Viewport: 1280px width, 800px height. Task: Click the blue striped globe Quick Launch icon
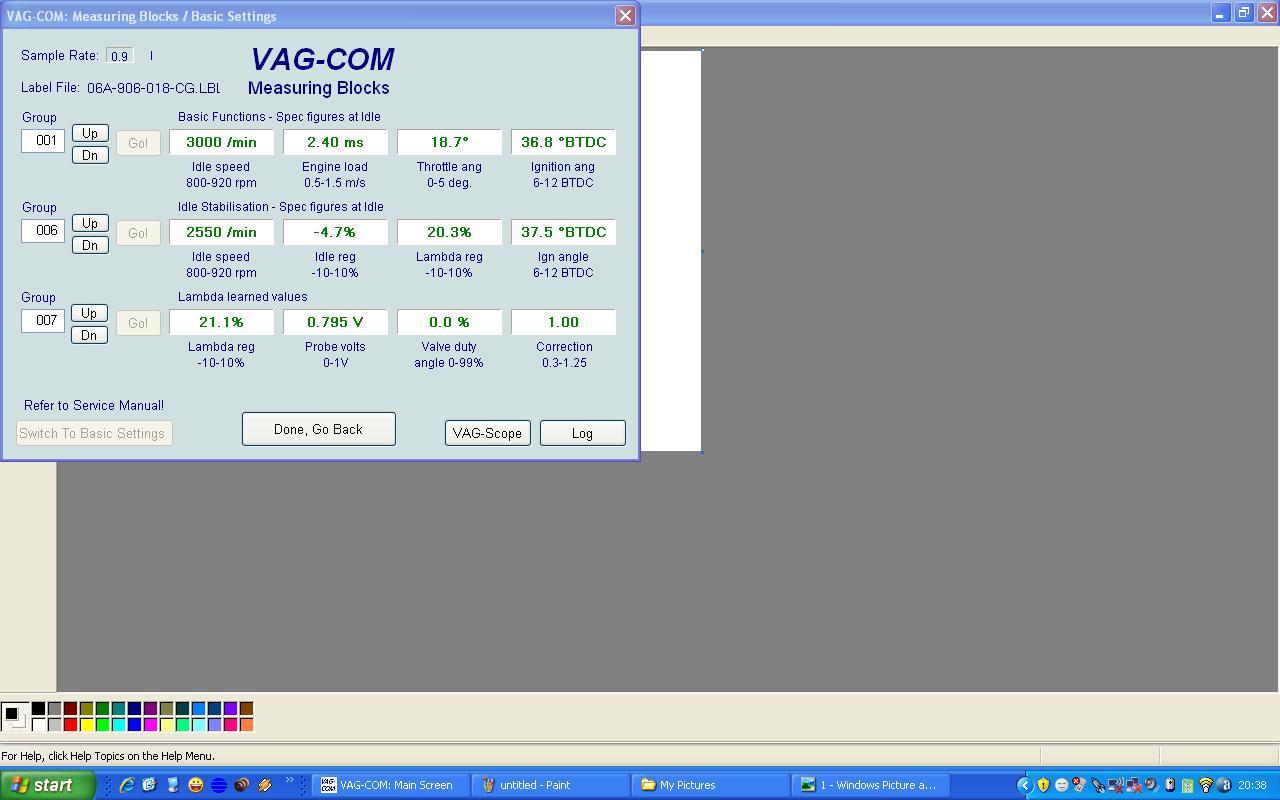pyautogui.click(x=218, y=785)
